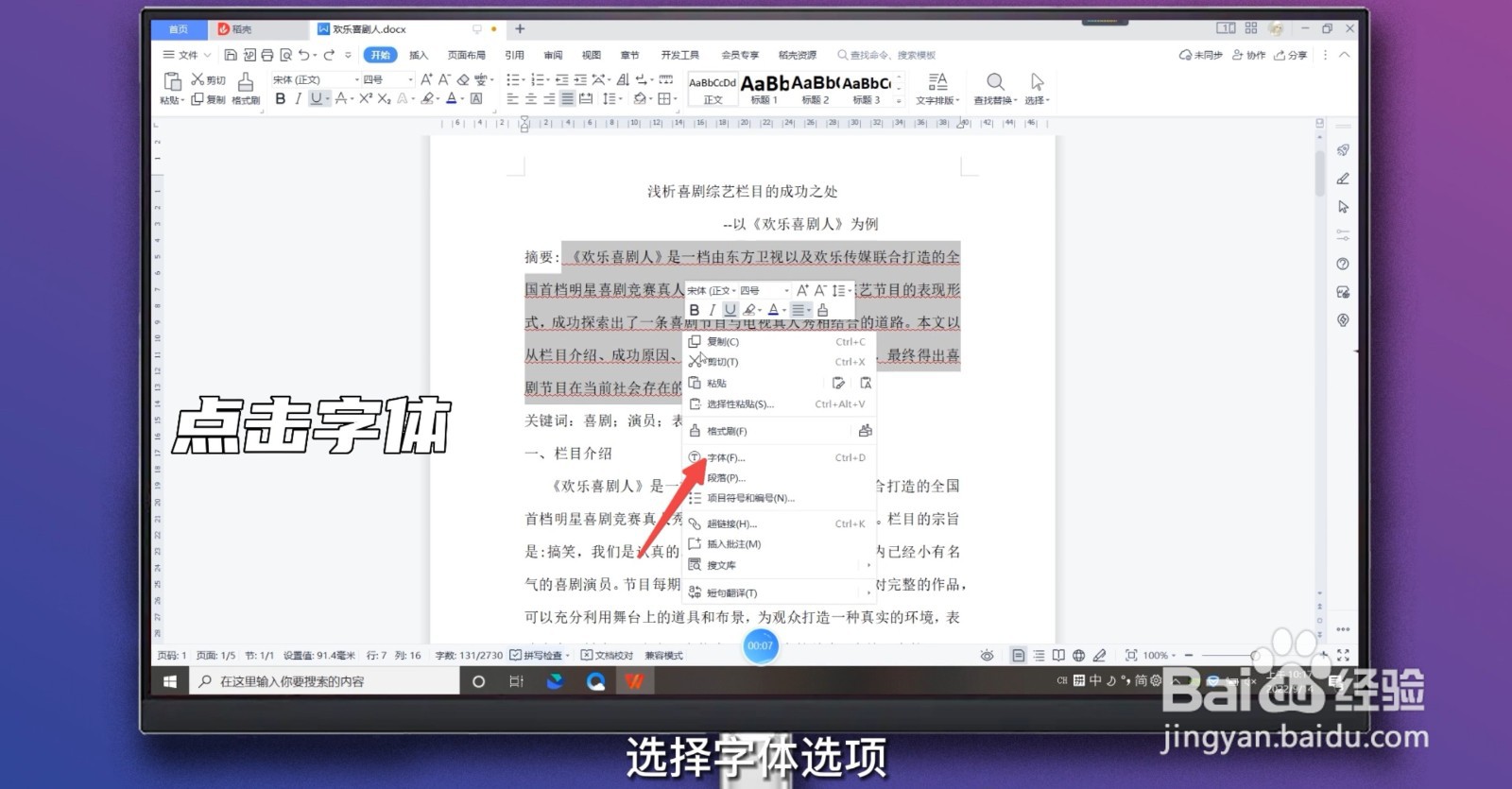Click the highlight color pen in ribbon
Image resolution: width=1512 pixels, height=789 pixels.
(x=427, y=98)
